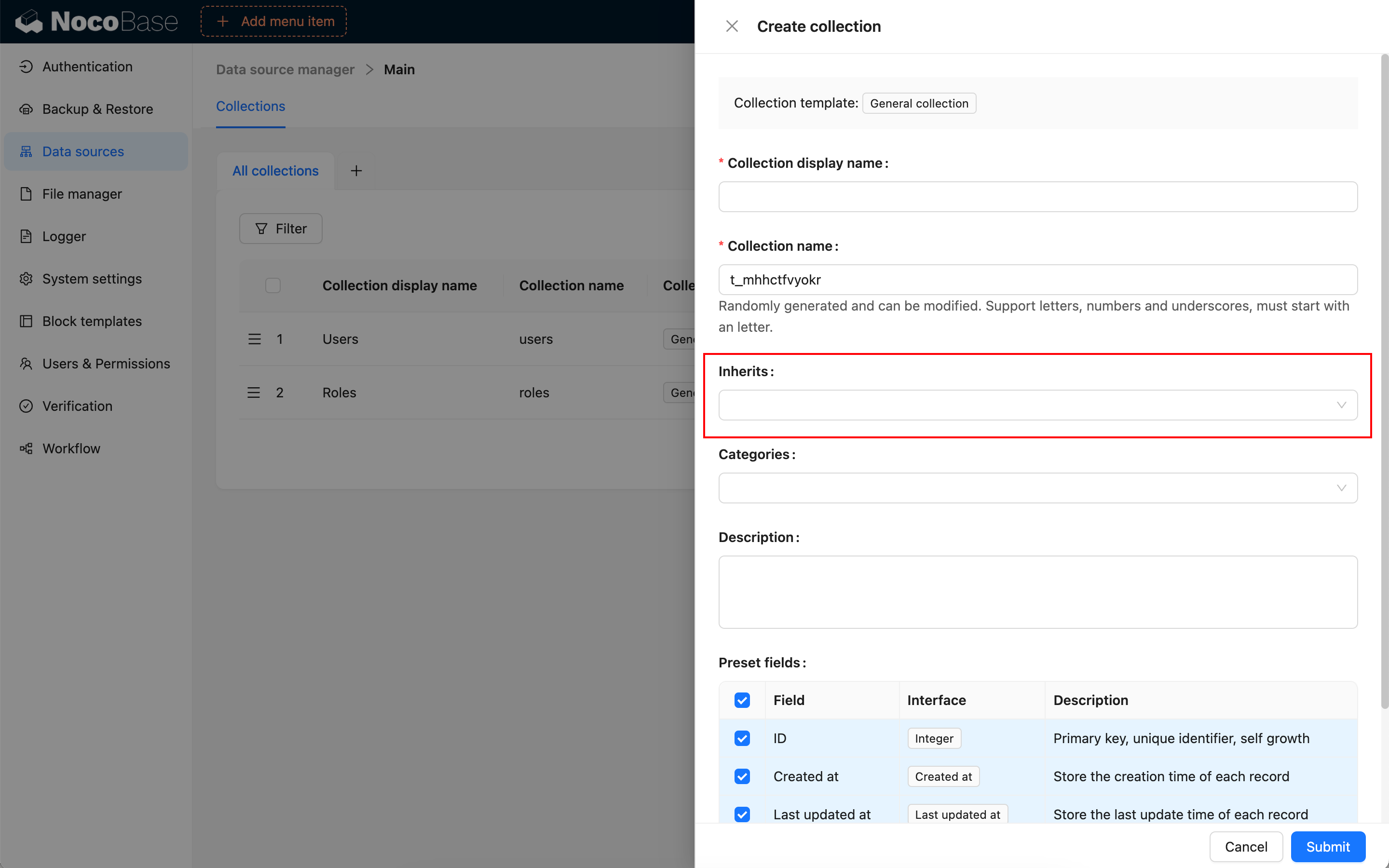
Task: Expand the Inherits dropdown
Action: 1037,405
